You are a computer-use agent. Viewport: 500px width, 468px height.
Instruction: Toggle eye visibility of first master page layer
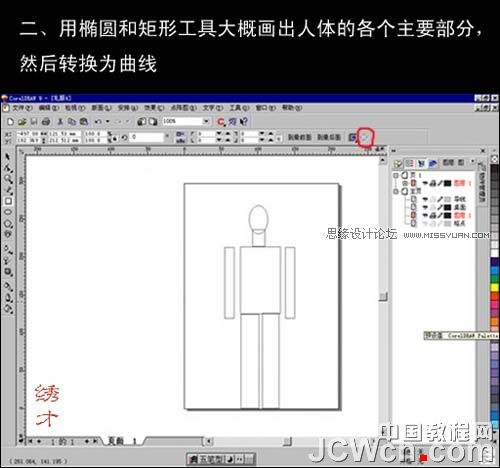(x=425, y=199)
